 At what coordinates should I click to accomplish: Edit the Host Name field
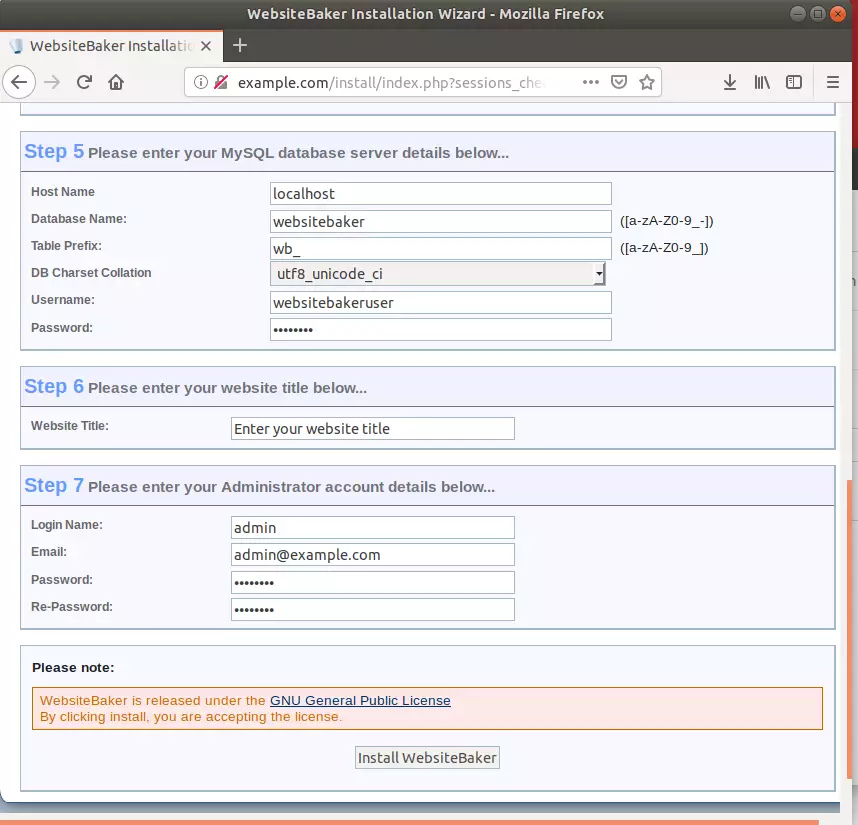tap(440, 194)
